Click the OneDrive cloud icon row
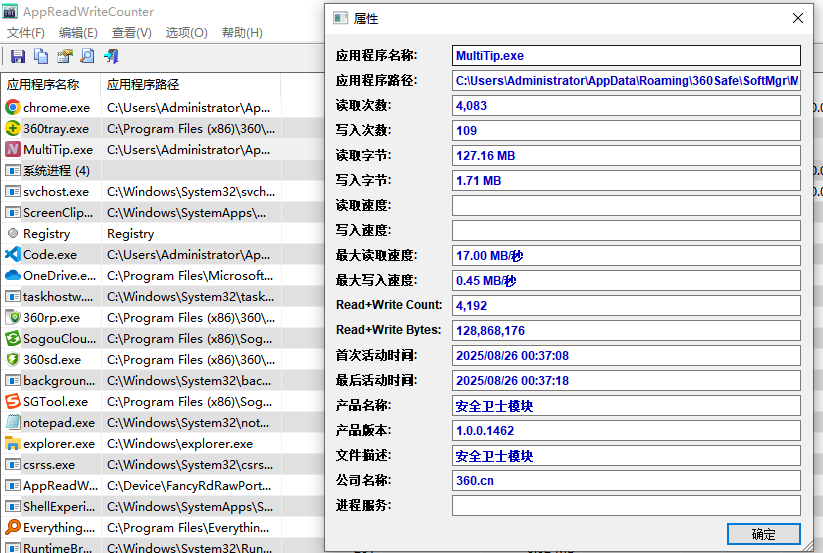Image resolution: width=823 pixels, height=553 pixels. 13,275
